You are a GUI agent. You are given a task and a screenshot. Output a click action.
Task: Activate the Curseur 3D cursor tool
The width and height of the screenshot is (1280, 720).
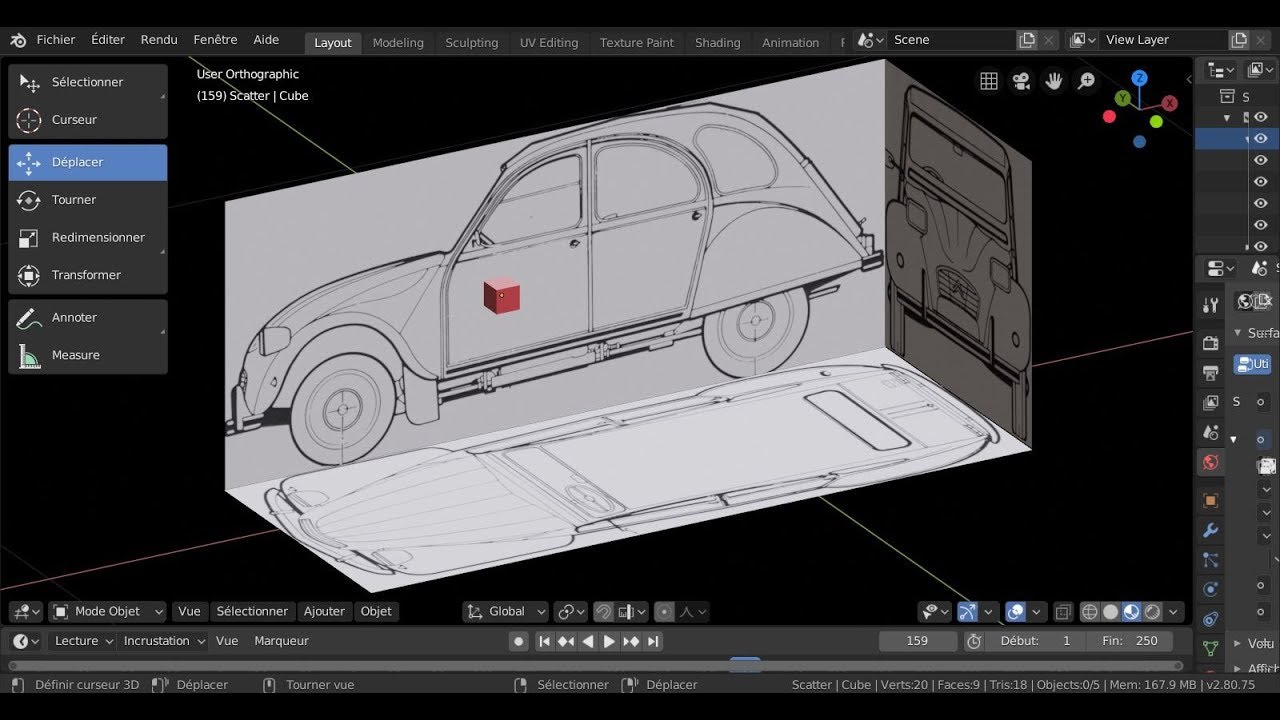click(x=88, y=120)
